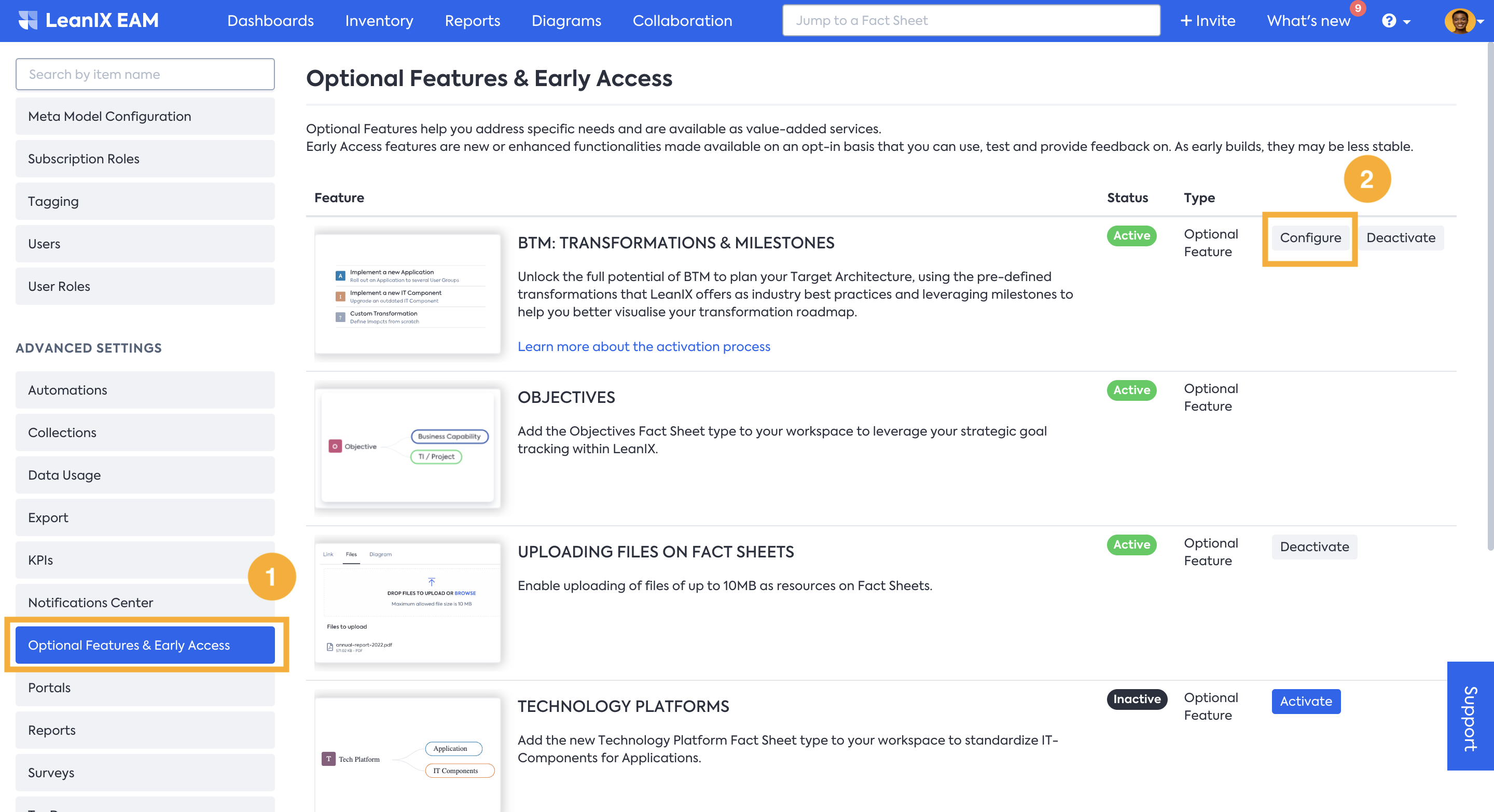Click the notification badge on What's new
This screenshot has height=812, width=1494.
point(1357,8)
